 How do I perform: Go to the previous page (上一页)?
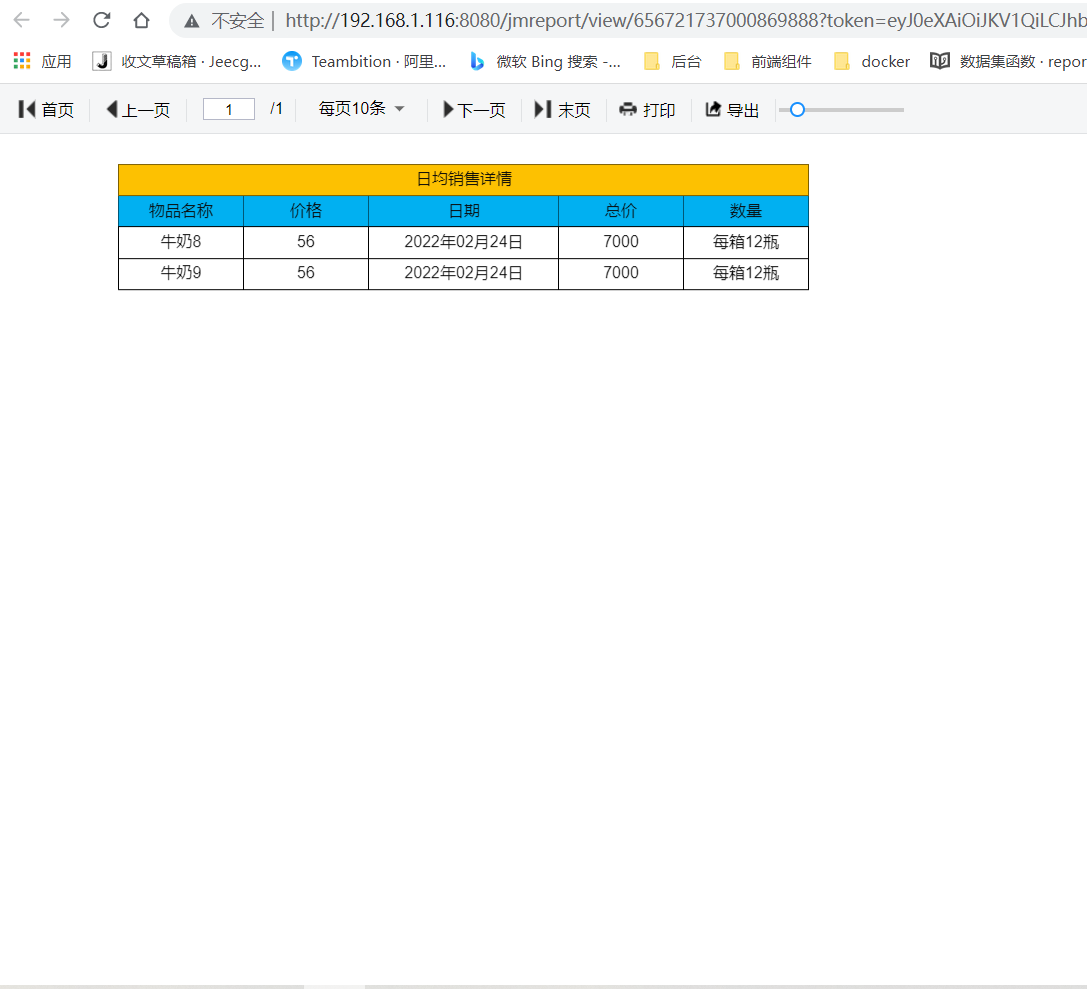pos(138,110)
